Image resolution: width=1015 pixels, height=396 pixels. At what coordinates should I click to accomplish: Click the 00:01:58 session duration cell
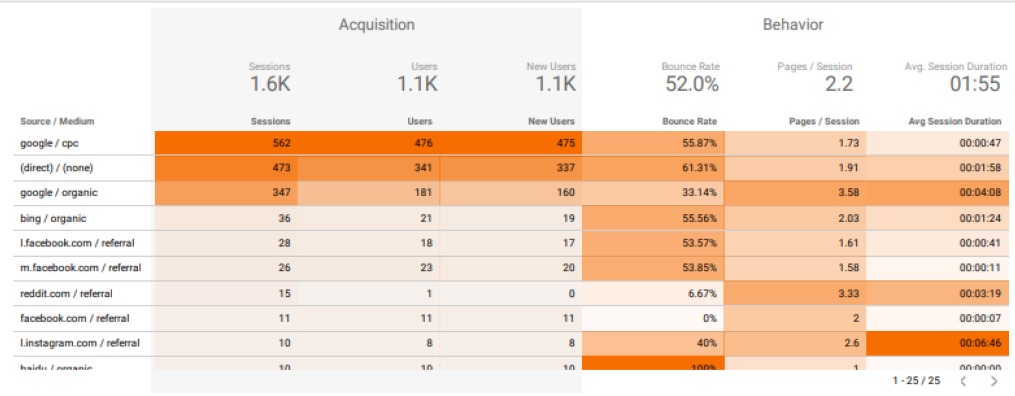click(938, 168)
